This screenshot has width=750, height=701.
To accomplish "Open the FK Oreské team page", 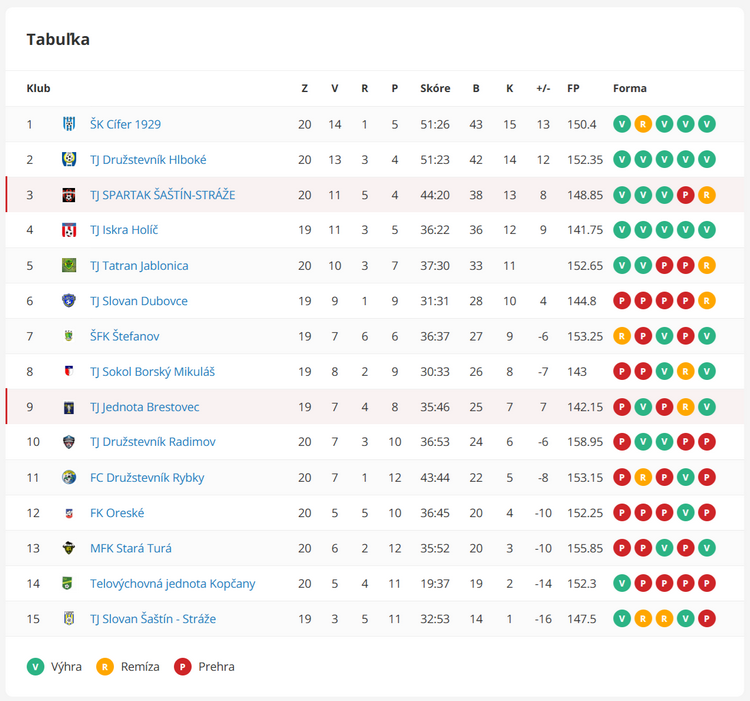I will [x=117, y=513].
